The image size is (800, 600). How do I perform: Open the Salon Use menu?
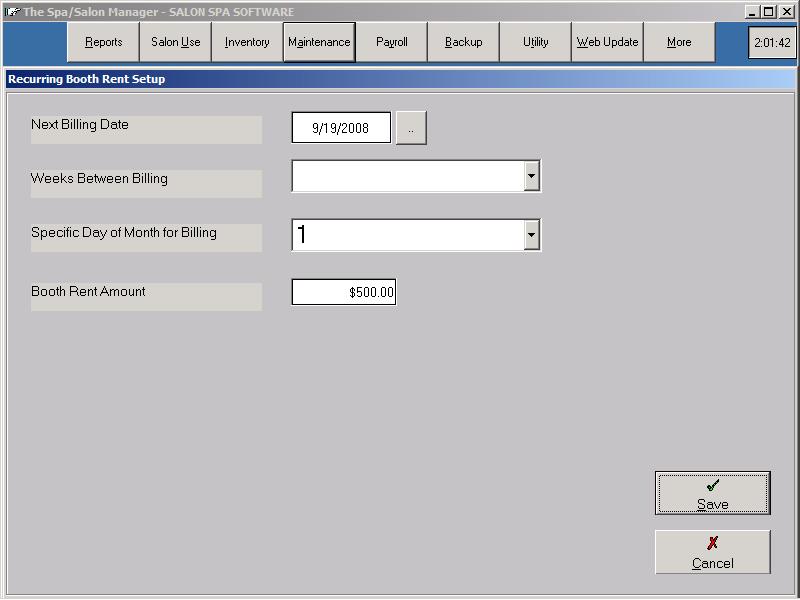175,42
